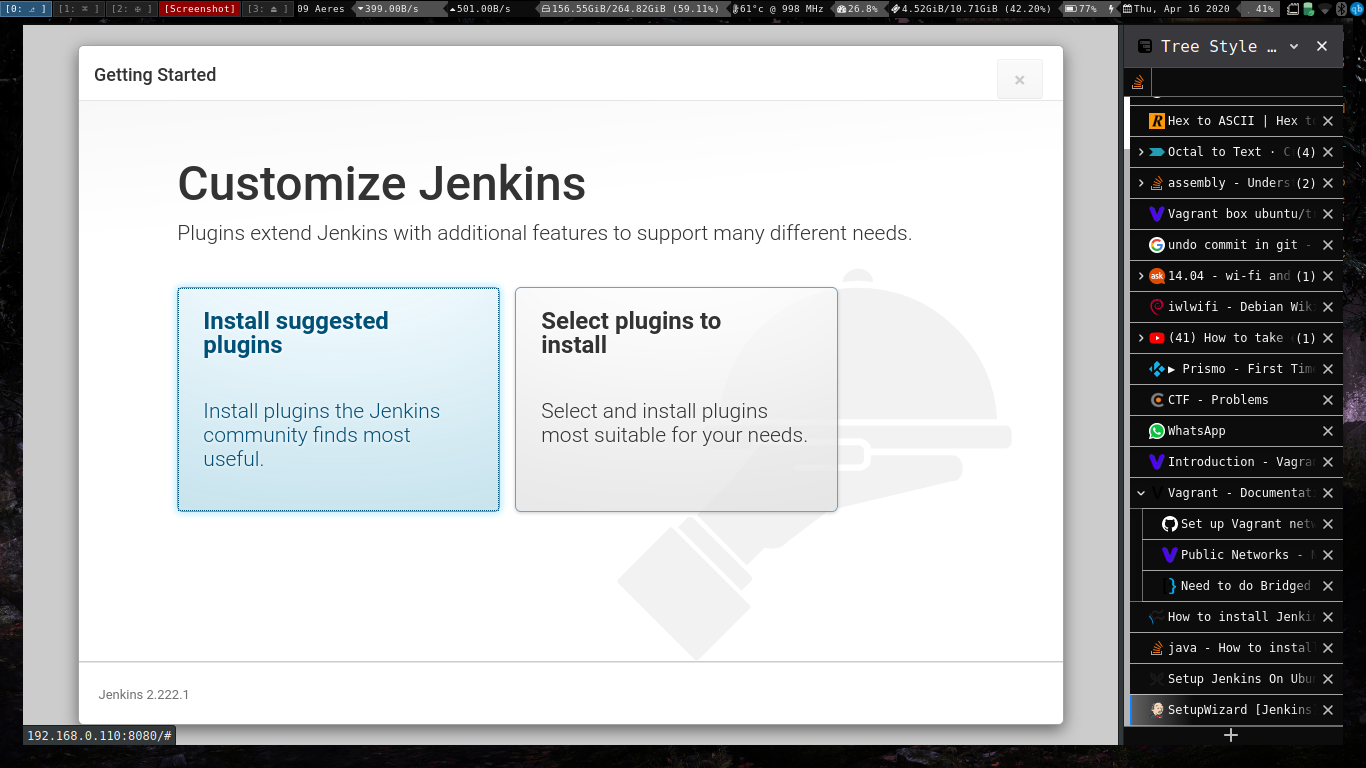Viewport: 1366px width, 768px height.
Task: Click the Need to do Bridged favicon
Action: (x=1170, y=586)
